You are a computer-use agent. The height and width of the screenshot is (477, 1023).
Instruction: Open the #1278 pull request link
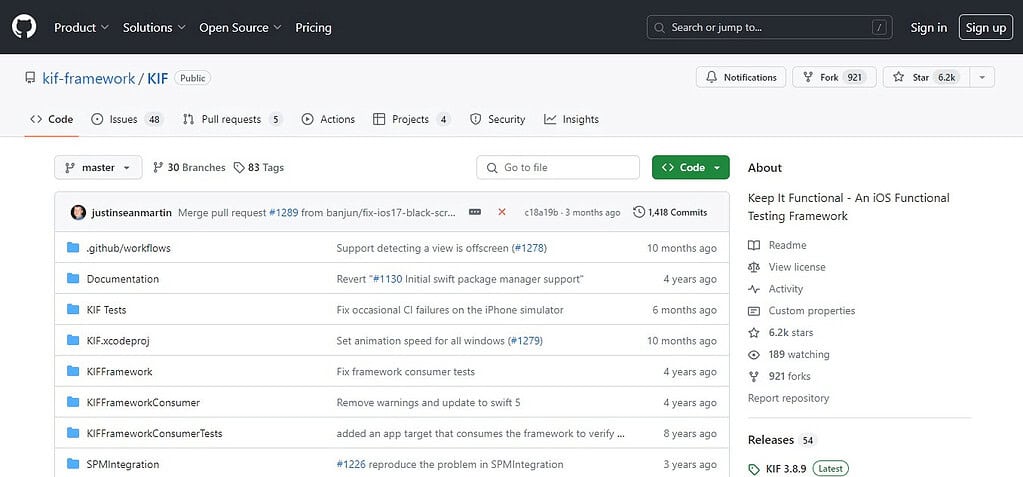pyautogui.click(x=528, y=248)
